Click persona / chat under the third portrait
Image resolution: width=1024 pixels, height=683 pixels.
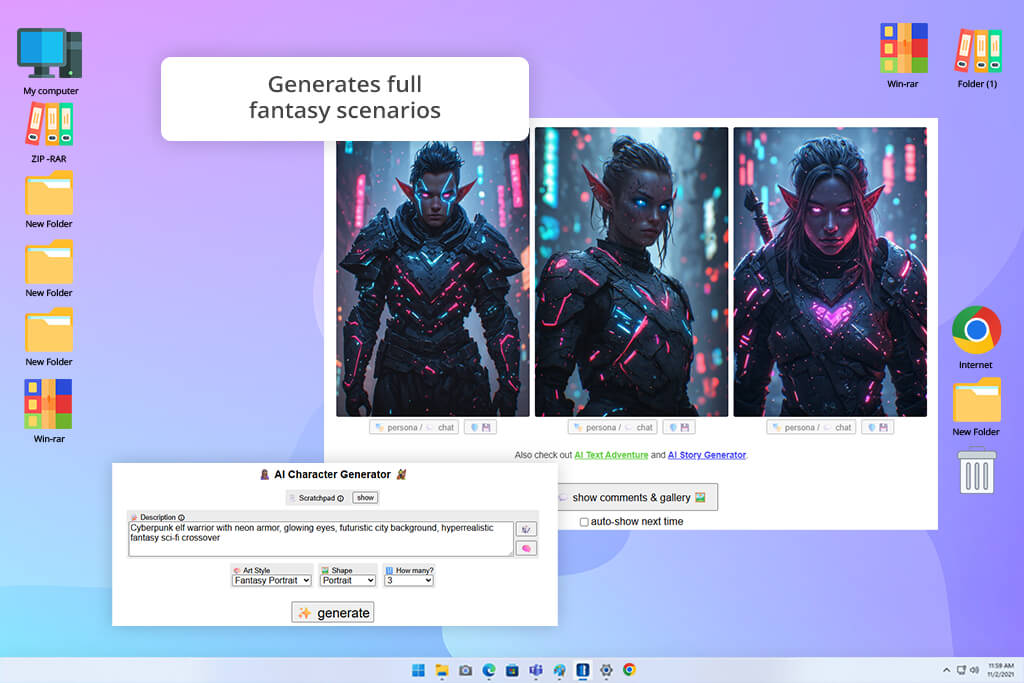pos(812,428)
